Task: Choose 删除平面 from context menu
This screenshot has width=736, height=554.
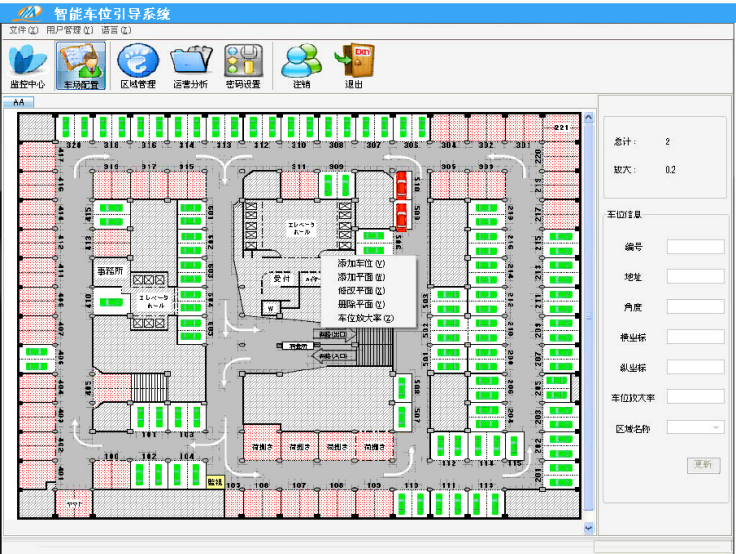Action: pos(361,304)
